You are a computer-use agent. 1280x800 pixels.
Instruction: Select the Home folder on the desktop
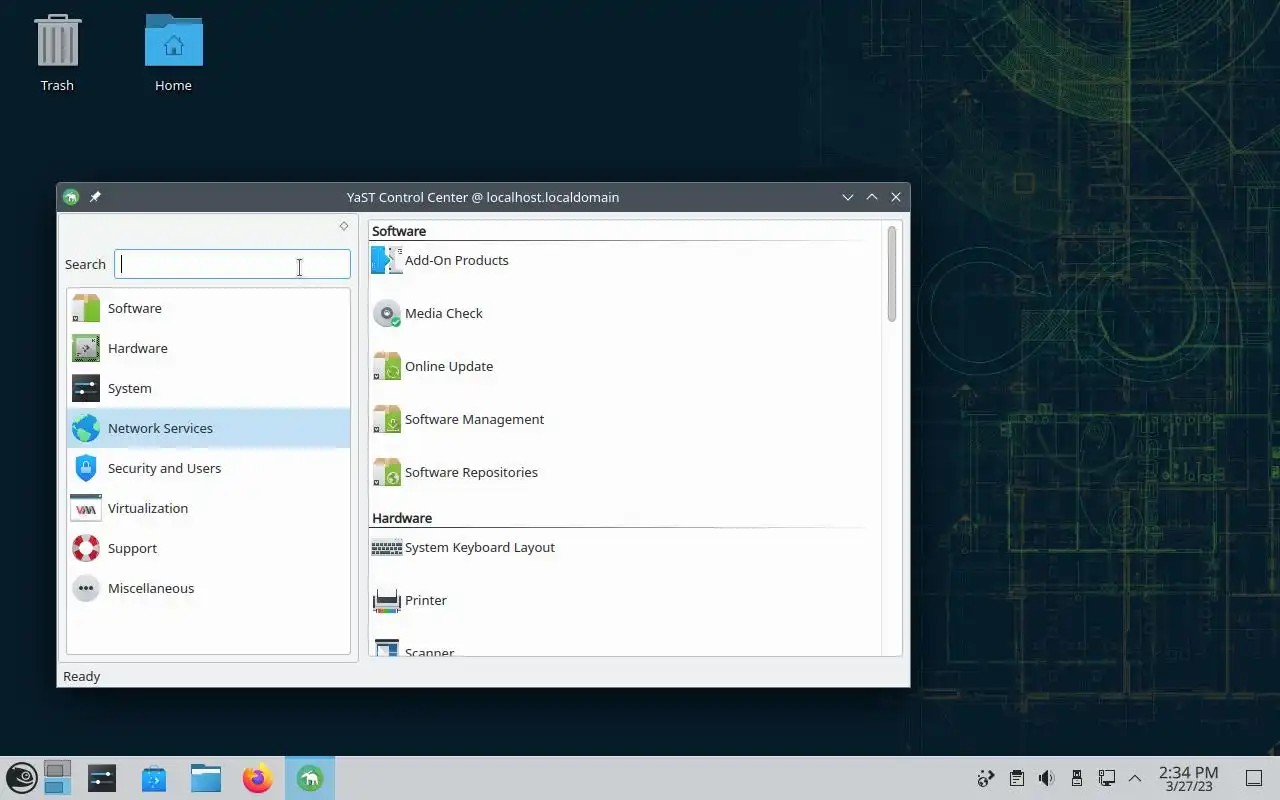pyautogui.click(x=173, y=53)
